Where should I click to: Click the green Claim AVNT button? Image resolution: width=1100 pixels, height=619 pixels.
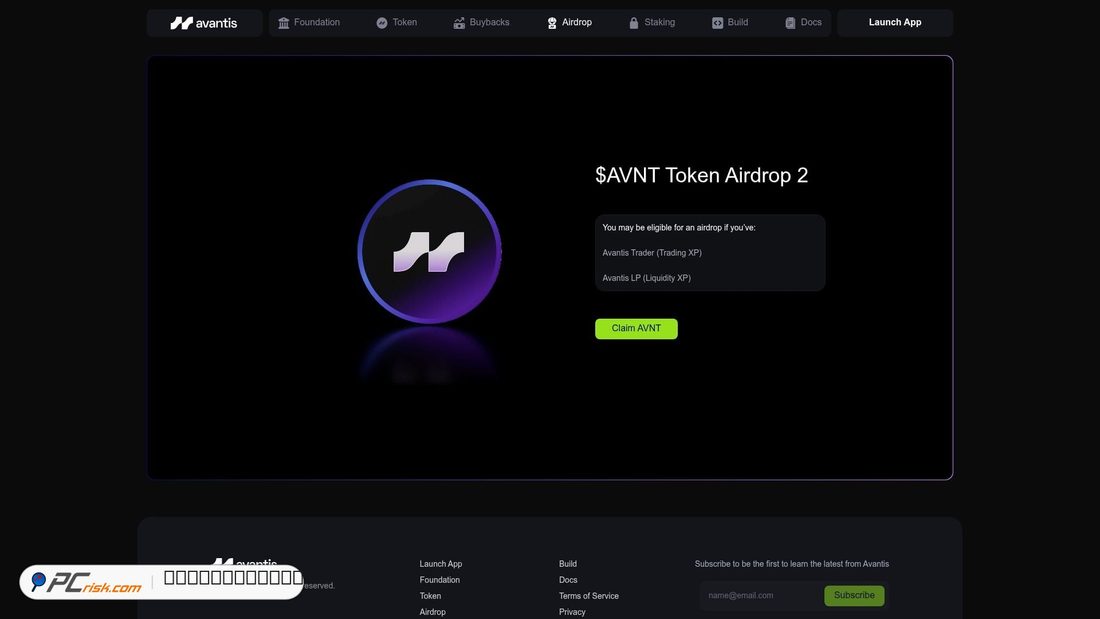(636, 328)
